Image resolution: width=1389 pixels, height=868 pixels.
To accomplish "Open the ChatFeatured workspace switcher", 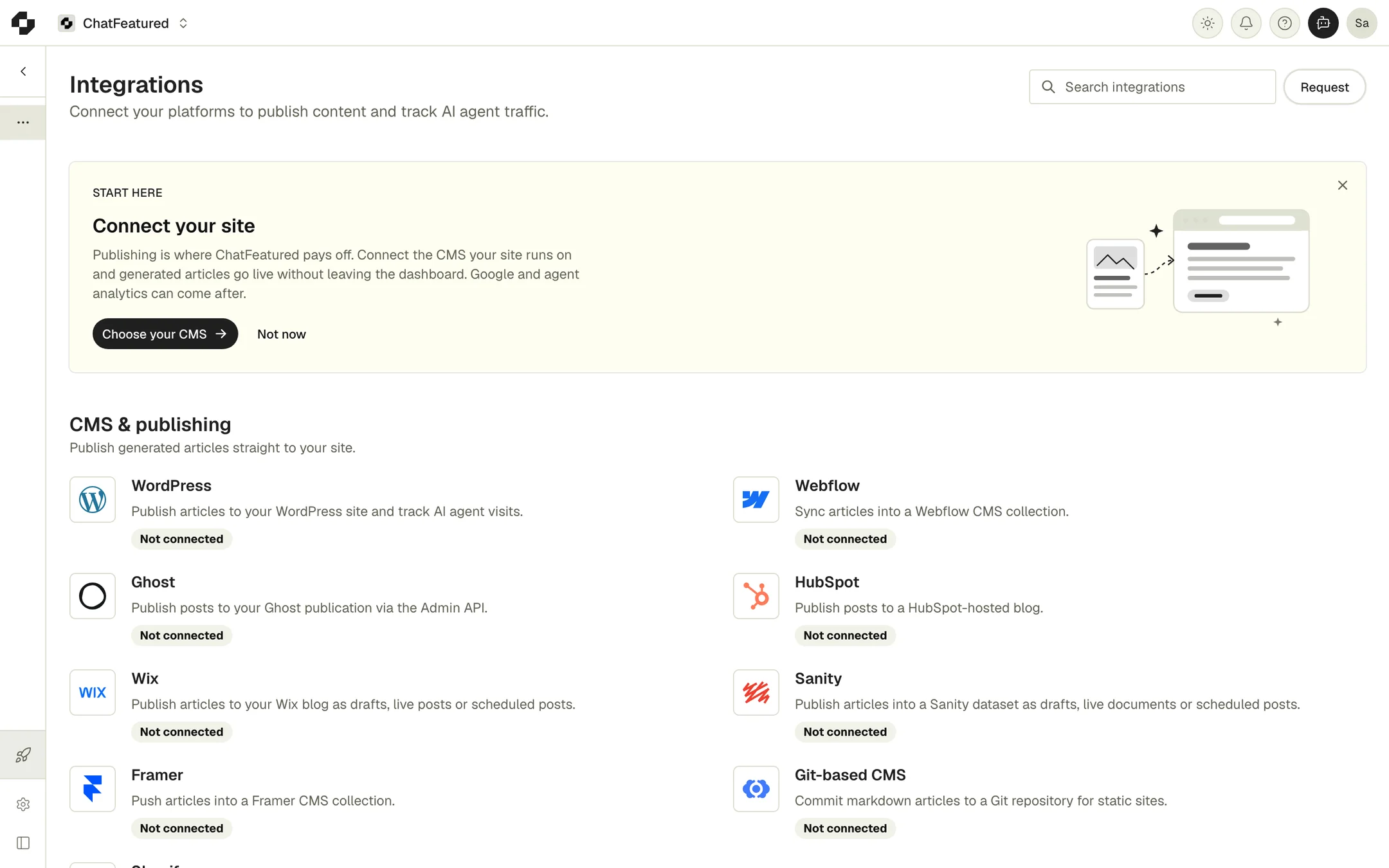I will (x=123, y=23).
